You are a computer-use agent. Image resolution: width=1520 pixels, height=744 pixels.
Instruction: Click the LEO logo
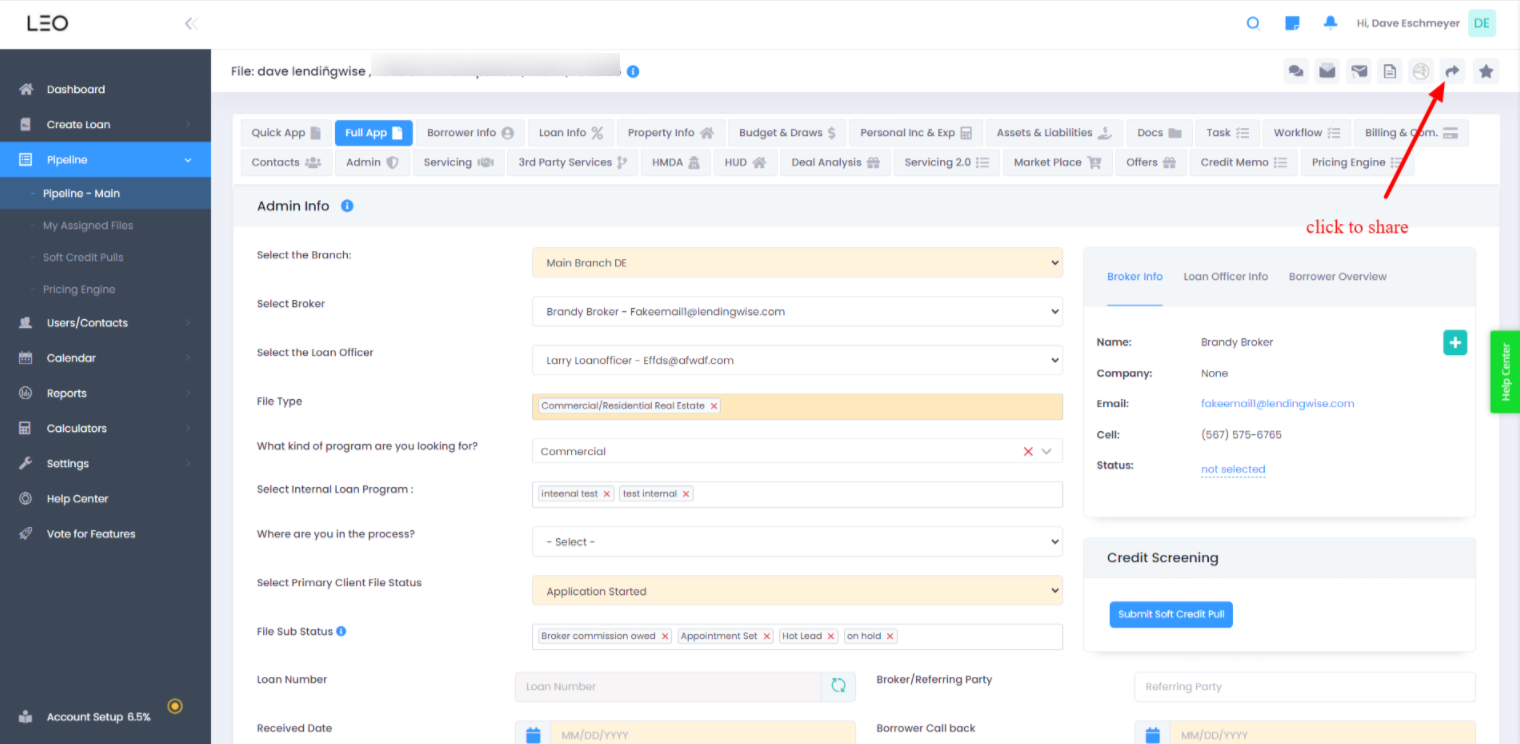[47, 23]
